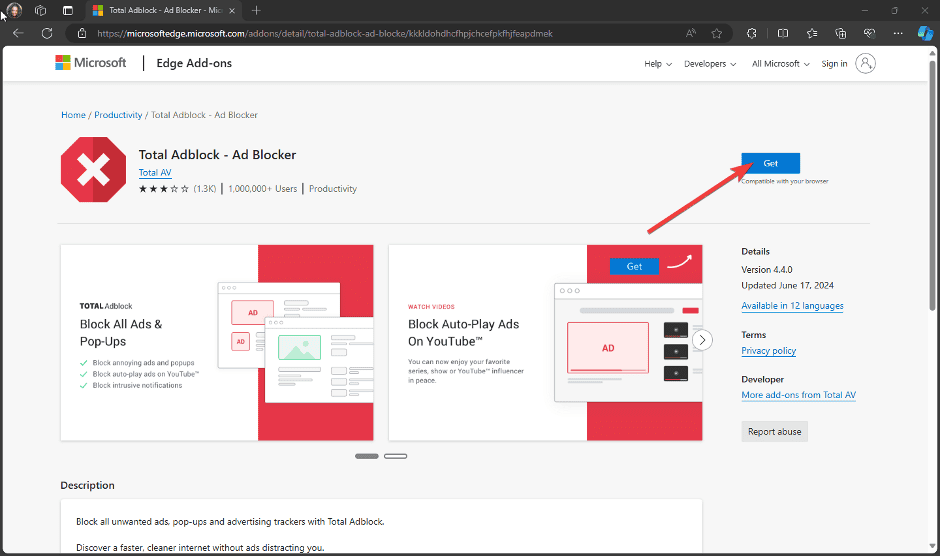The image size is (940, 556).
Task: Click 'Updated June 17, 2024' text
Action: point(787,285)
